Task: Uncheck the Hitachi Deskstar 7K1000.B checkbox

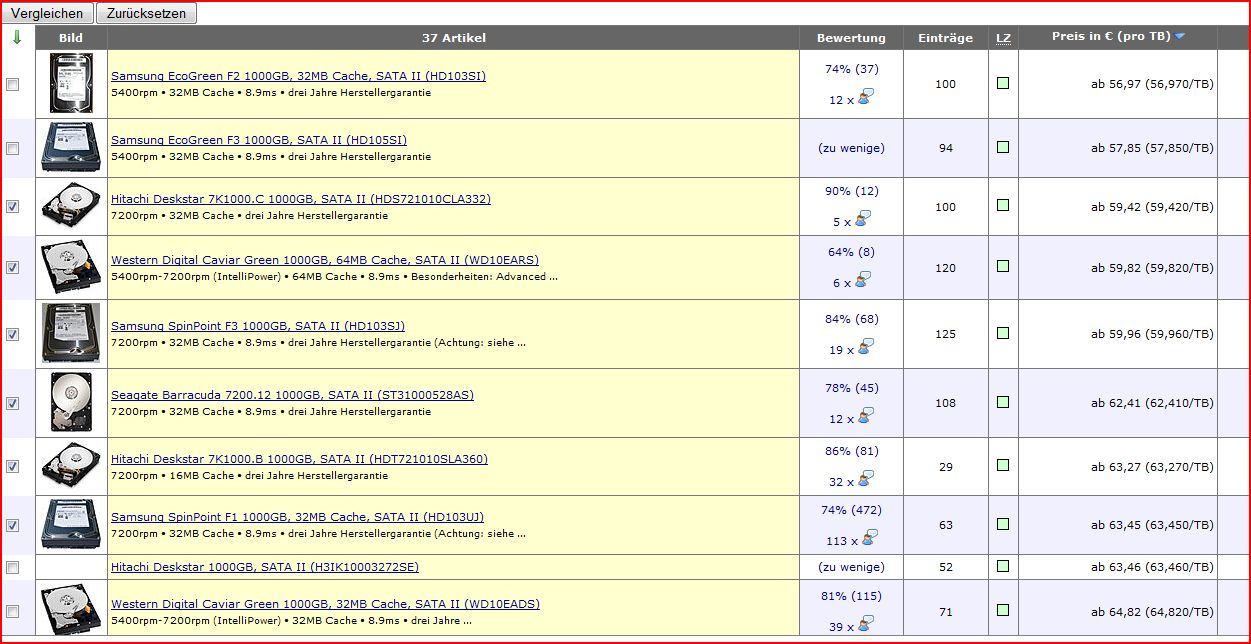Action: tap(12, 467)
